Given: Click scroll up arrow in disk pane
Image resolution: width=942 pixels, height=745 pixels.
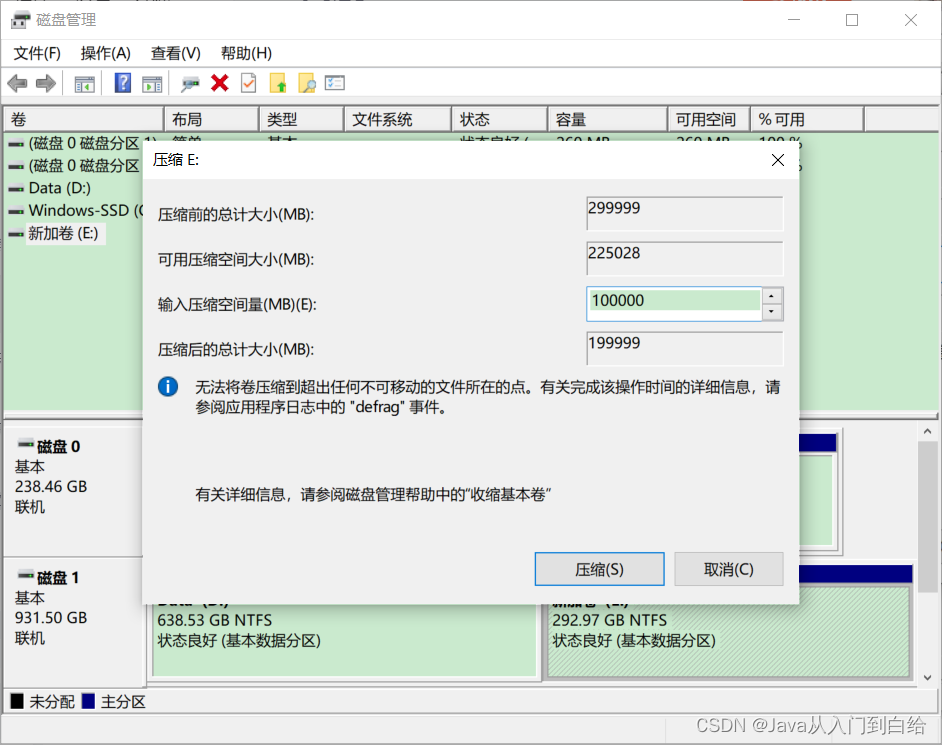Looking at the screenshot, I should [928, 431].
